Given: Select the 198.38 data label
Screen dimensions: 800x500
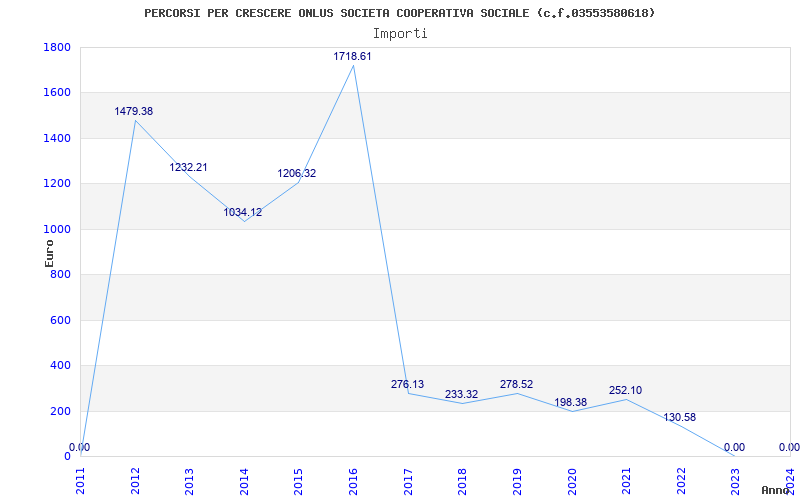Looking at the screenshot, I should pyautogui.click(x=570, y=403).
